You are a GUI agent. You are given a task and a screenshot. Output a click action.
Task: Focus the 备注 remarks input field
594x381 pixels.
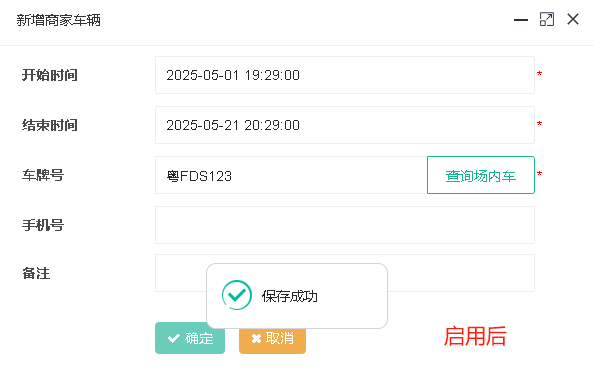pos(345,273)
